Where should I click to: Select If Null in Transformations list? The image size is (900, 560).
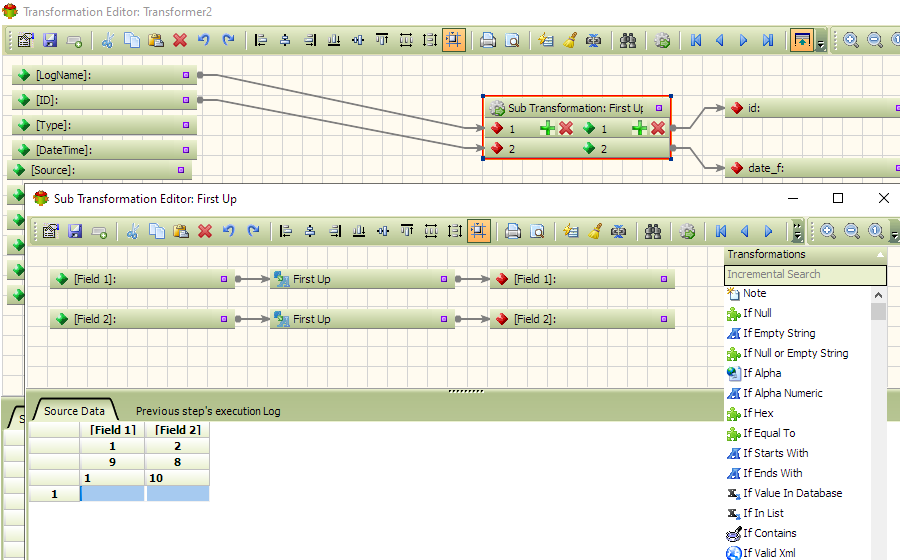coord(757,313)
